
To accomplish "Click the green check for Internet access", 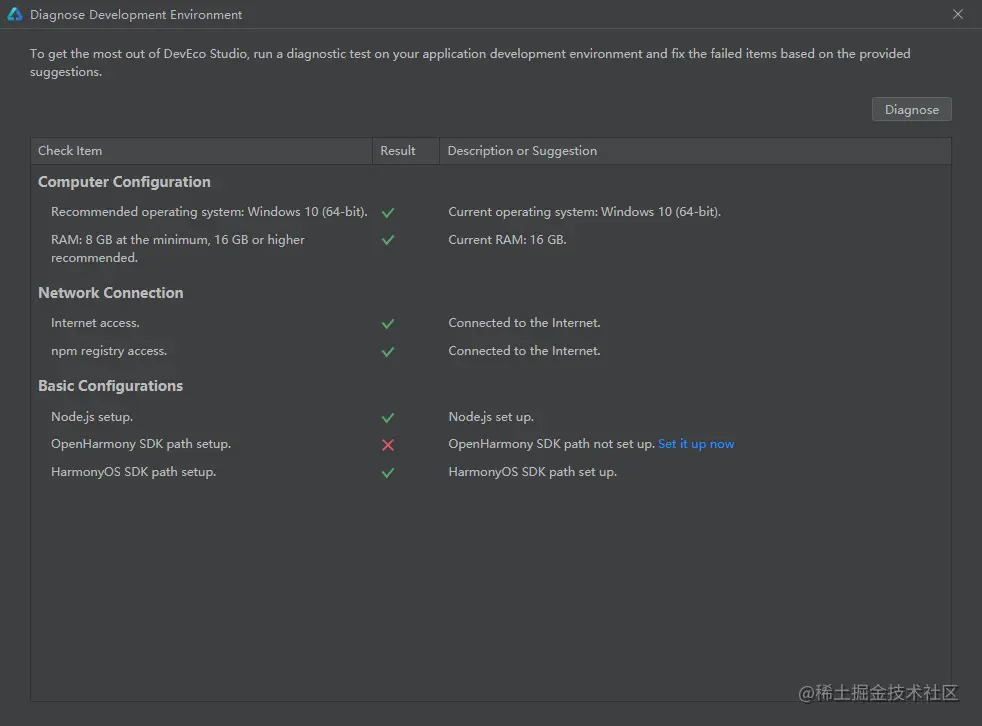I will [x=388, y=324].
